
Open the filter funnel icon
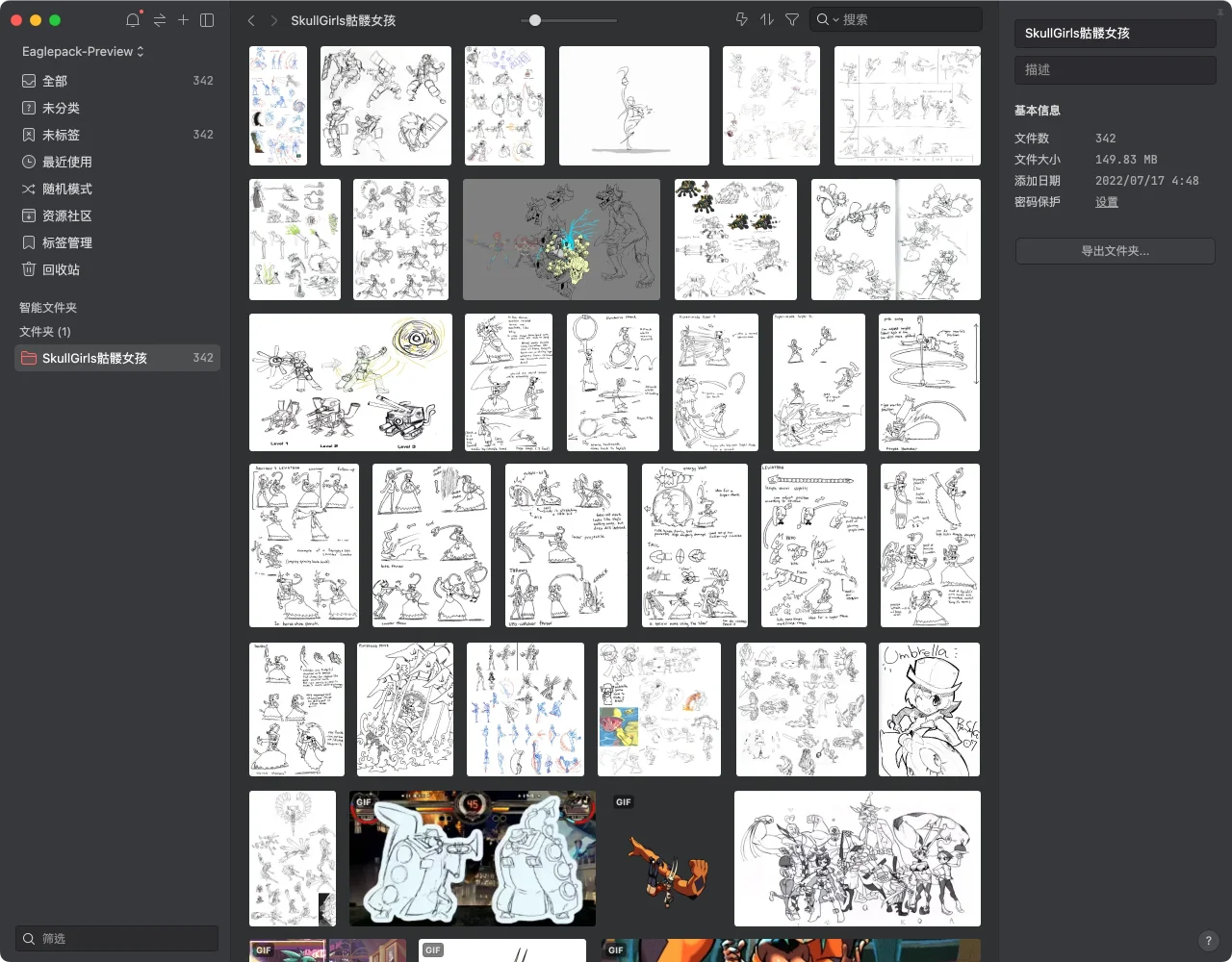coord(792,19)
